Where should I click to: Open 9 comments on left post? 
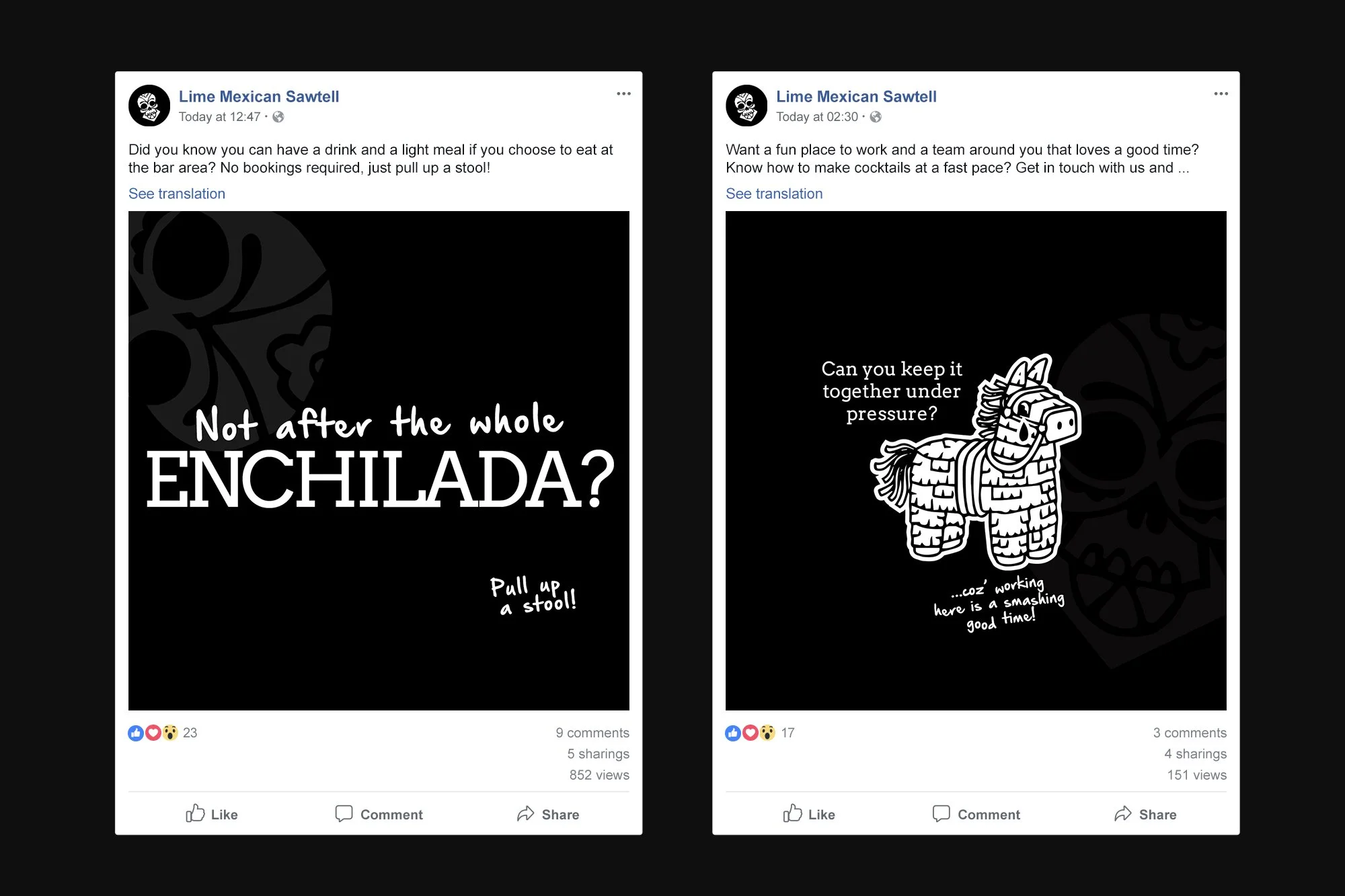[x=592, y=733]
